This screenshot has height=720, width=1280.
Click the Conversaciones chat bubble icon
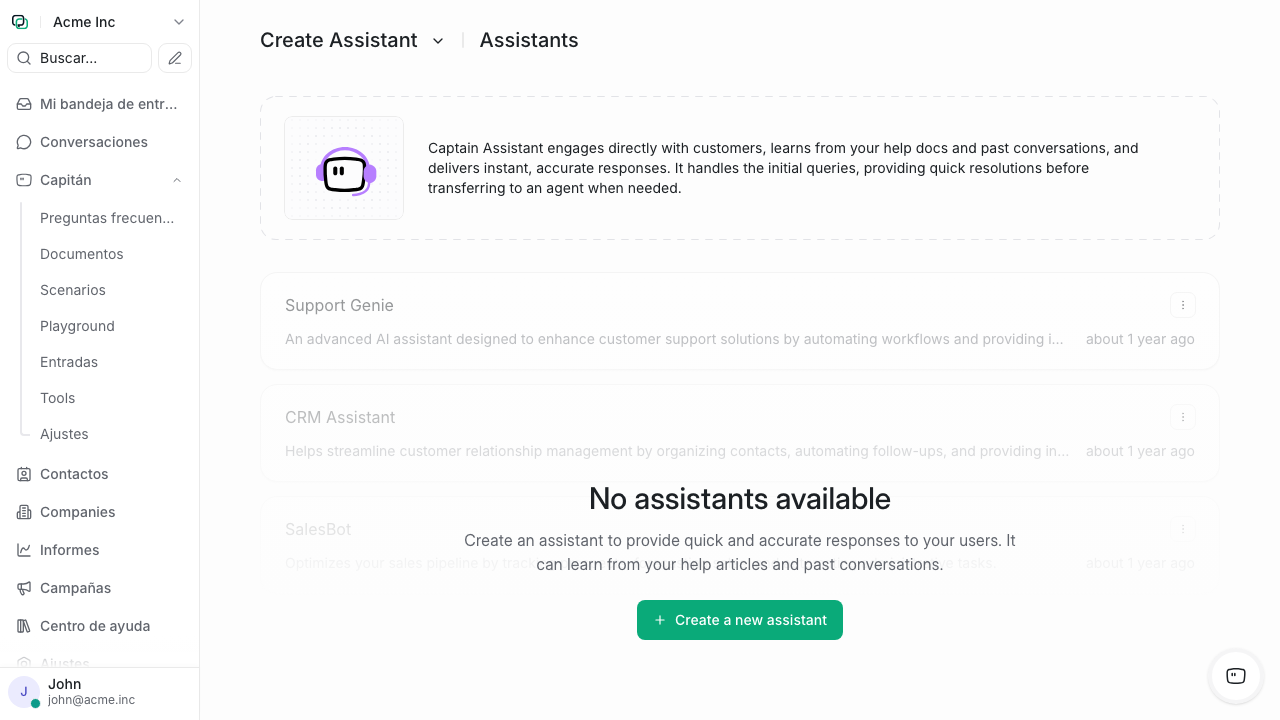24,142
